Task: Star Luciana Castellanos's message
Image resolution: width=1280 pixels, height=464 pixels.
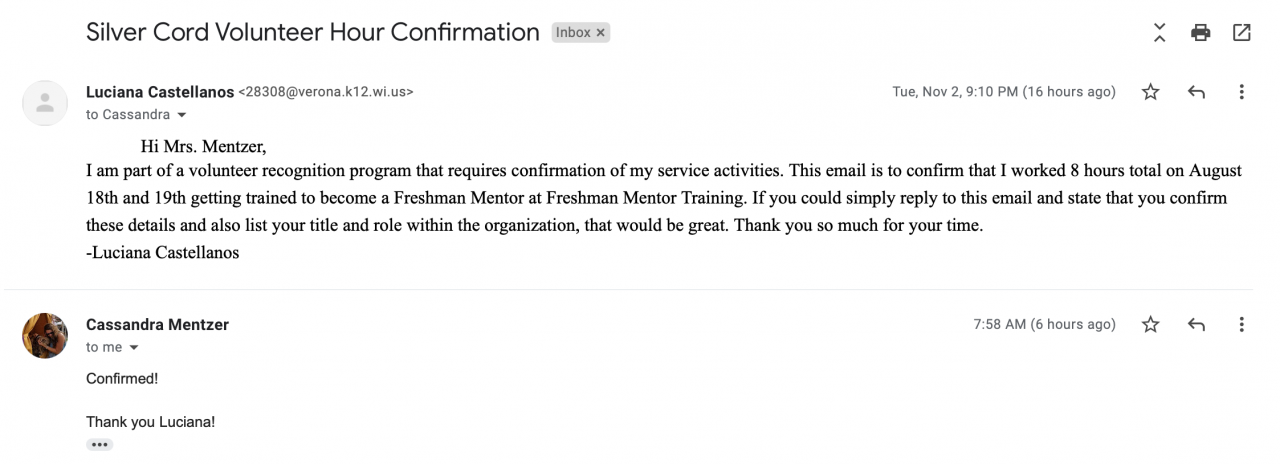Action: pyautogui.click(x=1151, y=92)
